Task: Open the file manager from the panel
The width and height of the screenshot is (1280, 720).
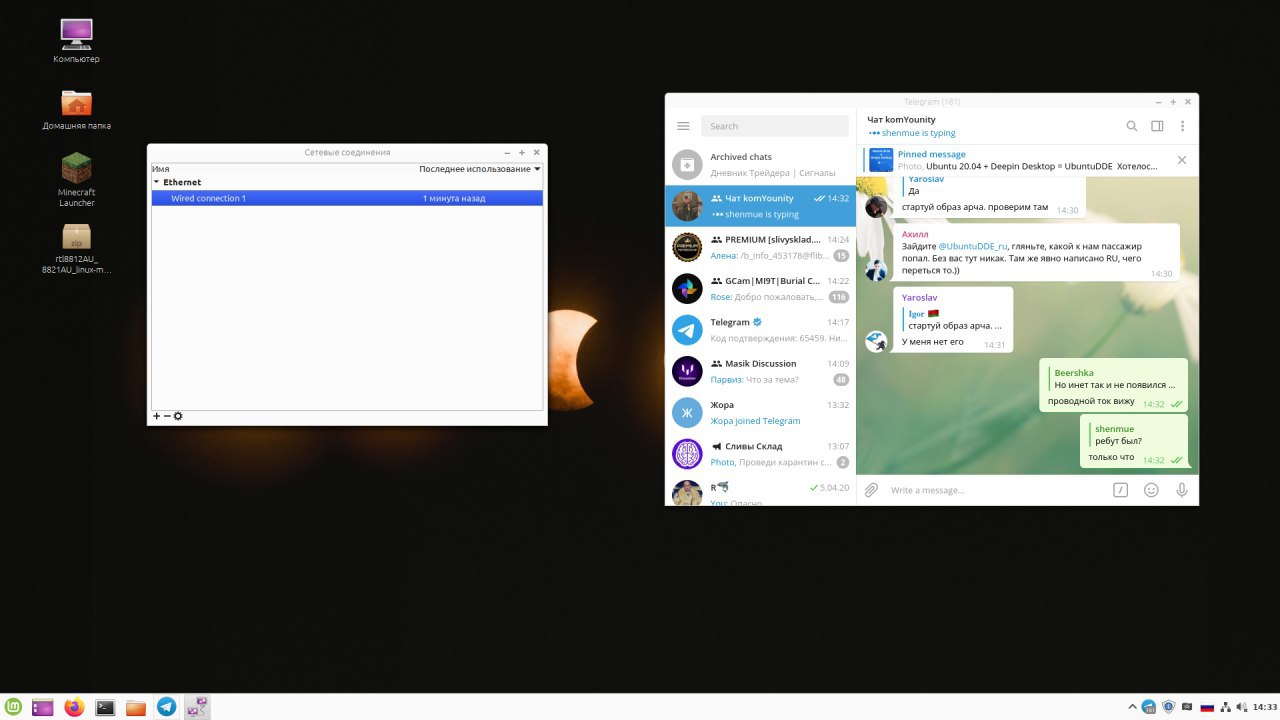Action: coord(136,707)
